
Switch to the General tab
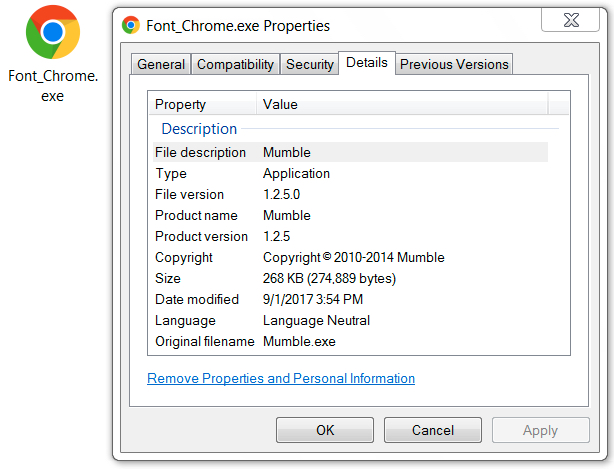pos(161,64)
